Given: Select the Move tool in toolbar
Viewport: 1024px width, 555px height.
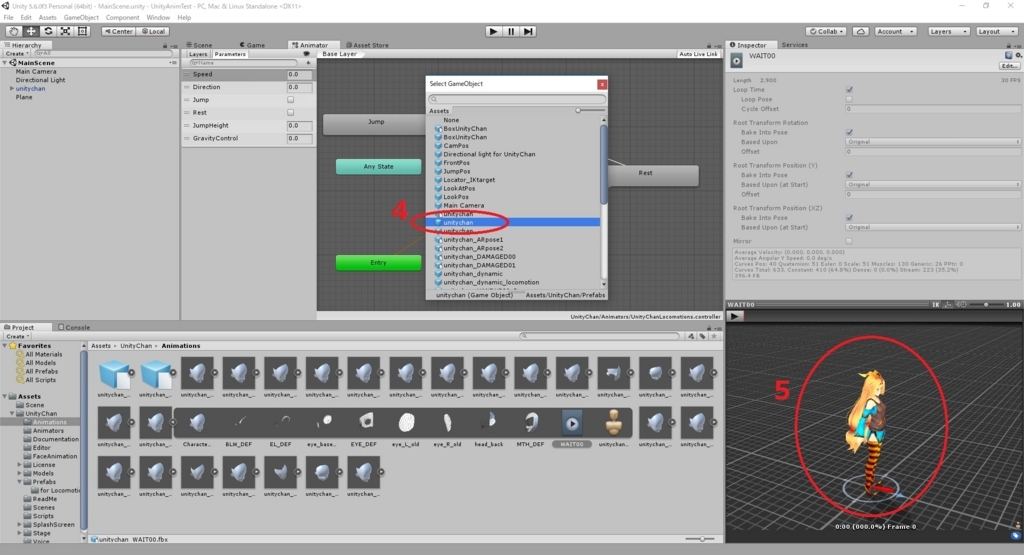Looking at the screenshot, I should point(31,31).
